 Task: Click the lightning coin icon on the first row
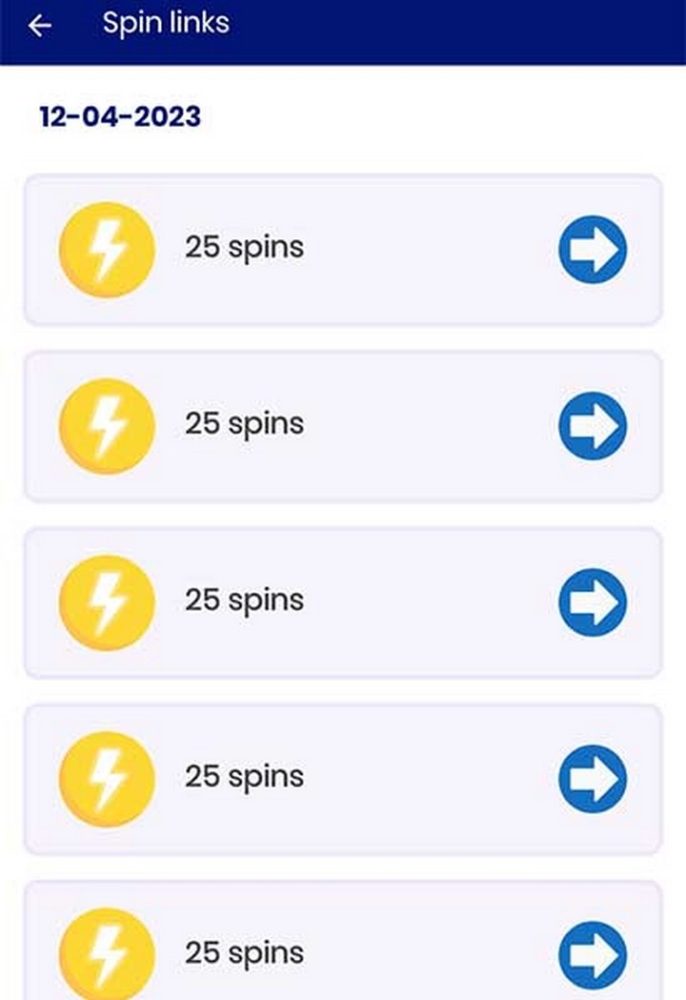106,249
